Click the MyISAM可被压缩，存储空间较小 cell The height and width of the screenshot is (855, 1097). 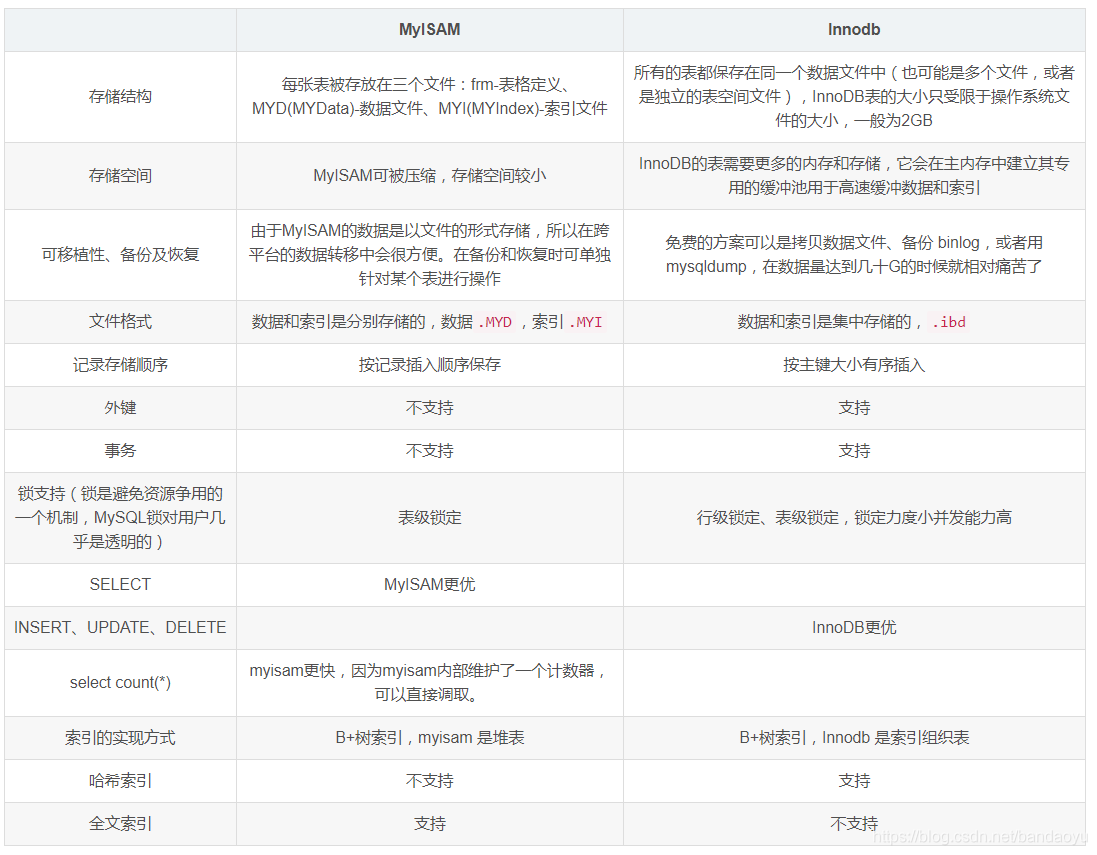430,176
